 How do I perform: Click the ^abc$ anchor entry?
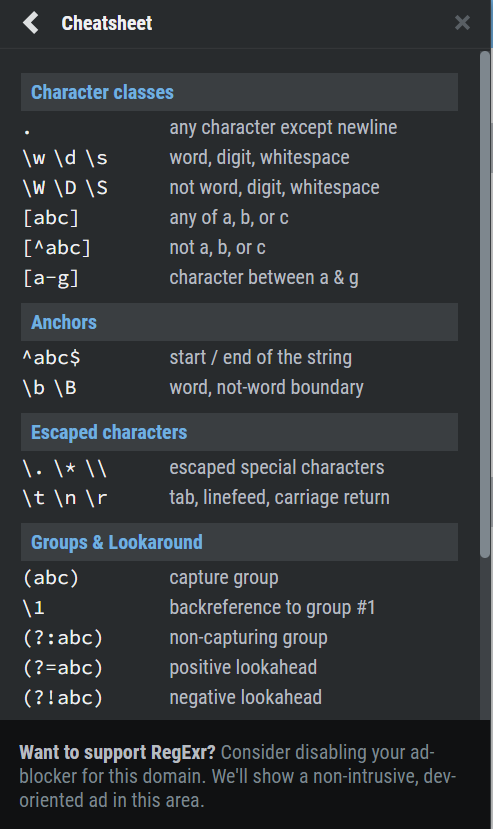(x=51, y=358)
